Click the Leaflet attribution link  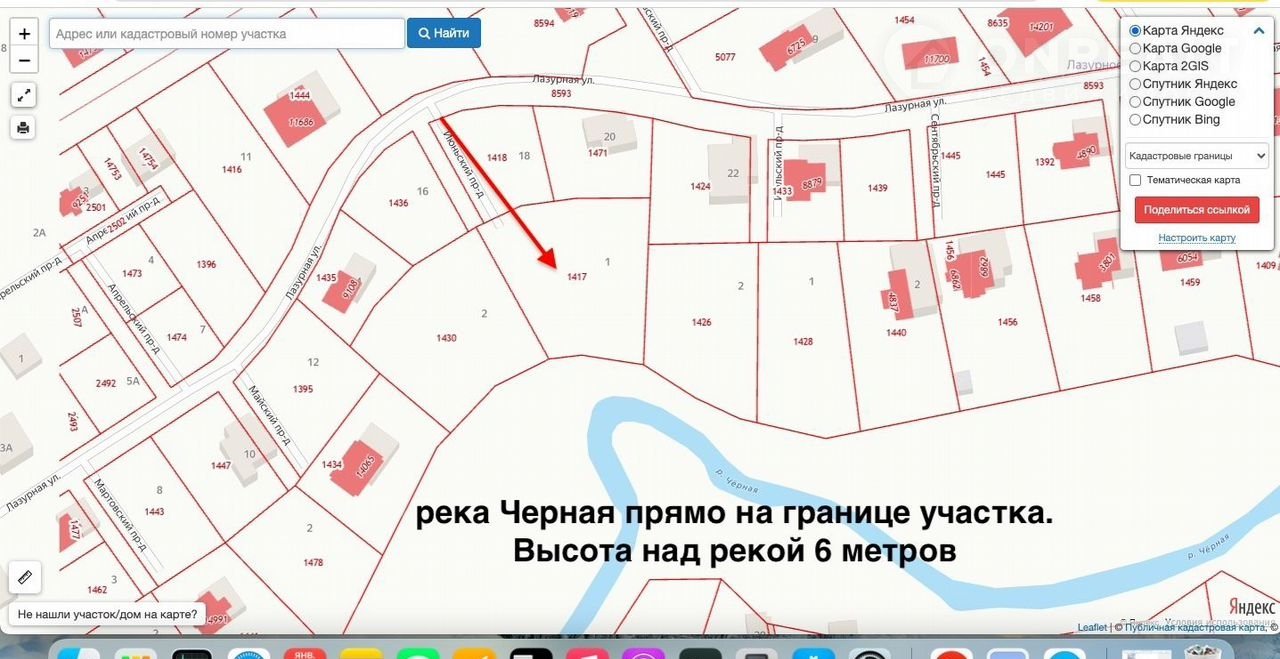coord(1091,627)
